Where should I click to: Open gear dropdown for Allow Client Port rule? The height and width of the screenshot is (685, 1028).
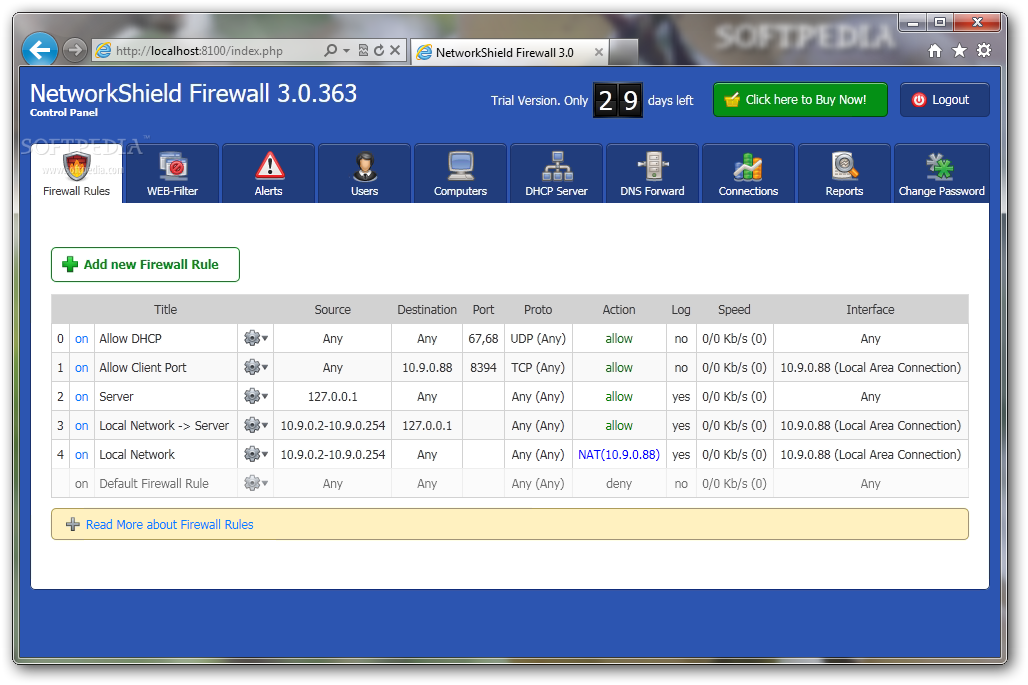tap(256, 368)
